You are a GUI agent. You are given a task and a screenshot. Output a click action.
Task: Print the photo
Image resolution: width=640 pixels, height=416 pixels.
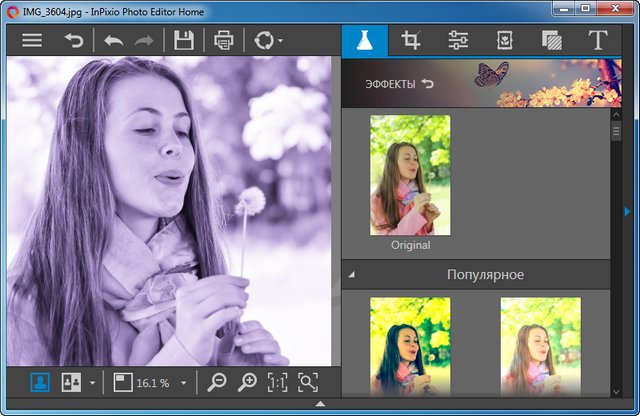click(x=224, y=40)
